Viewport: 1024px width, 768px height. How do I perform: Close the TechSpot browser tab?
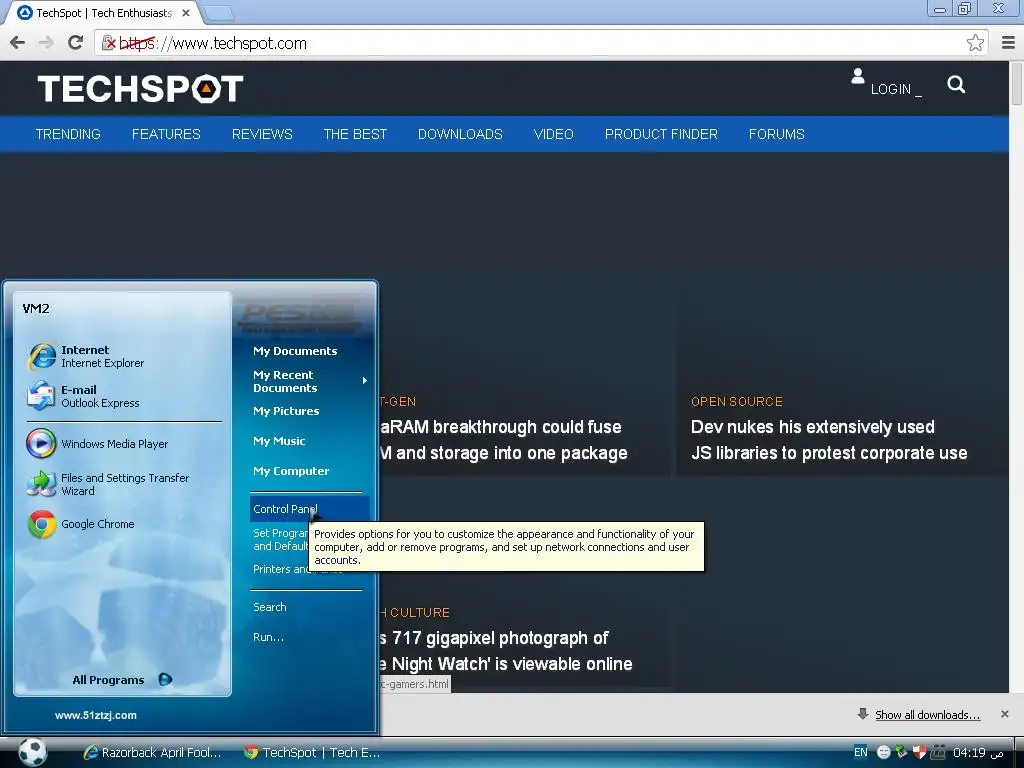tap(186, 13)
